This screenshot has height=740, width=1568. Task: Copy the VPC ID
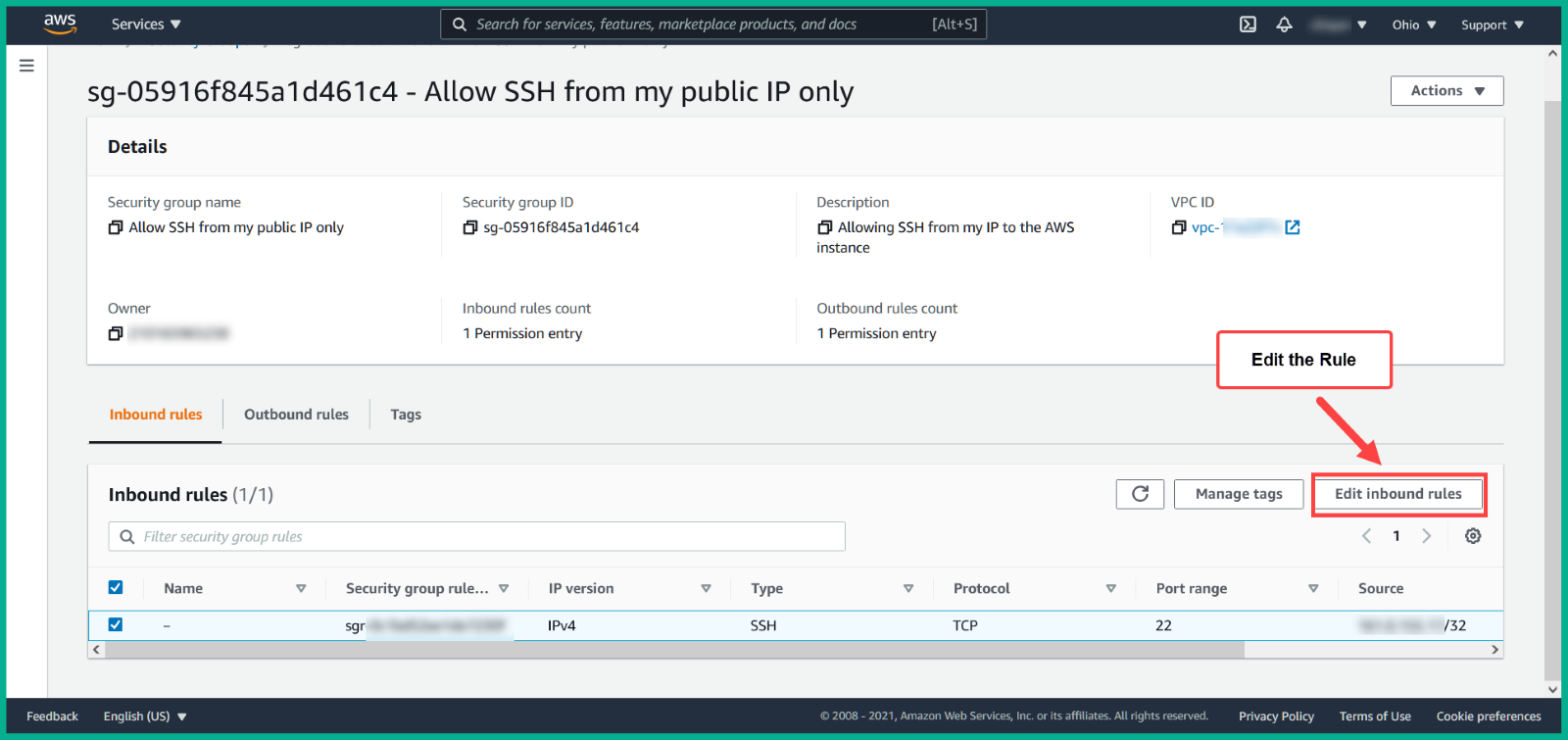(x=1179, y=227)
